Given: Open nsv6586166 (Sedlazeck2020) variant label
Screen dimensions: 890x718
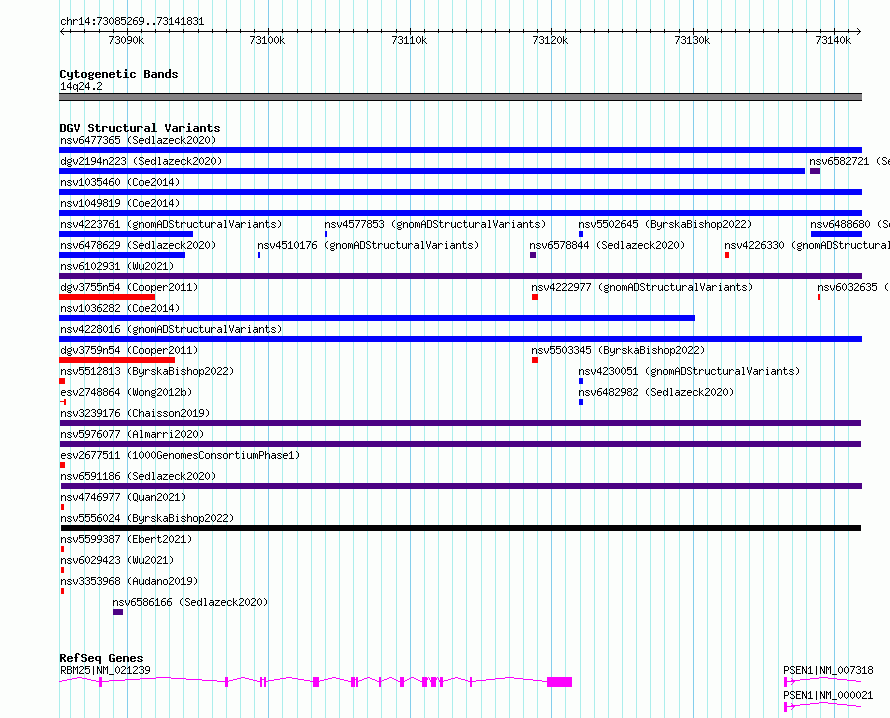Looking at the screenshot, I should coord(190,602).
